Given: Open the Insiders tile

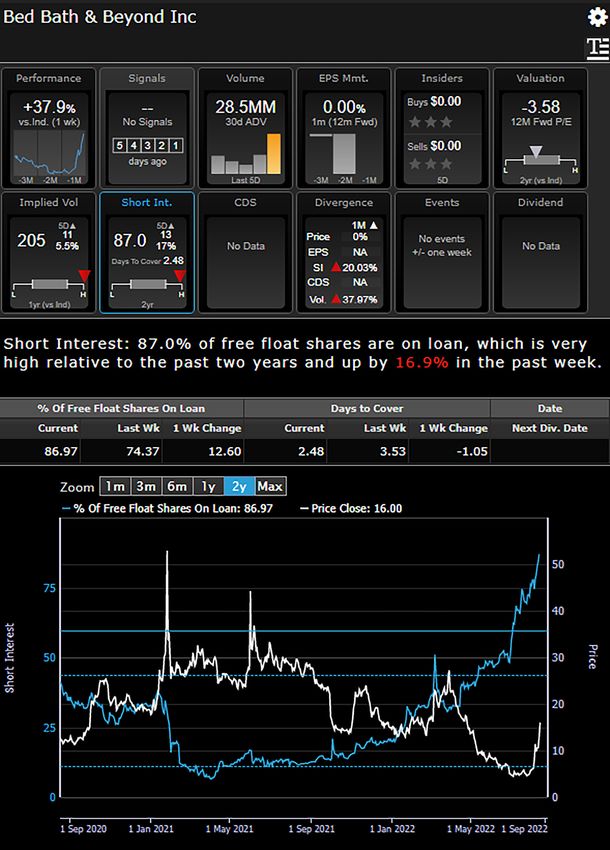Looking at the screenshot, I should [442, 128].
